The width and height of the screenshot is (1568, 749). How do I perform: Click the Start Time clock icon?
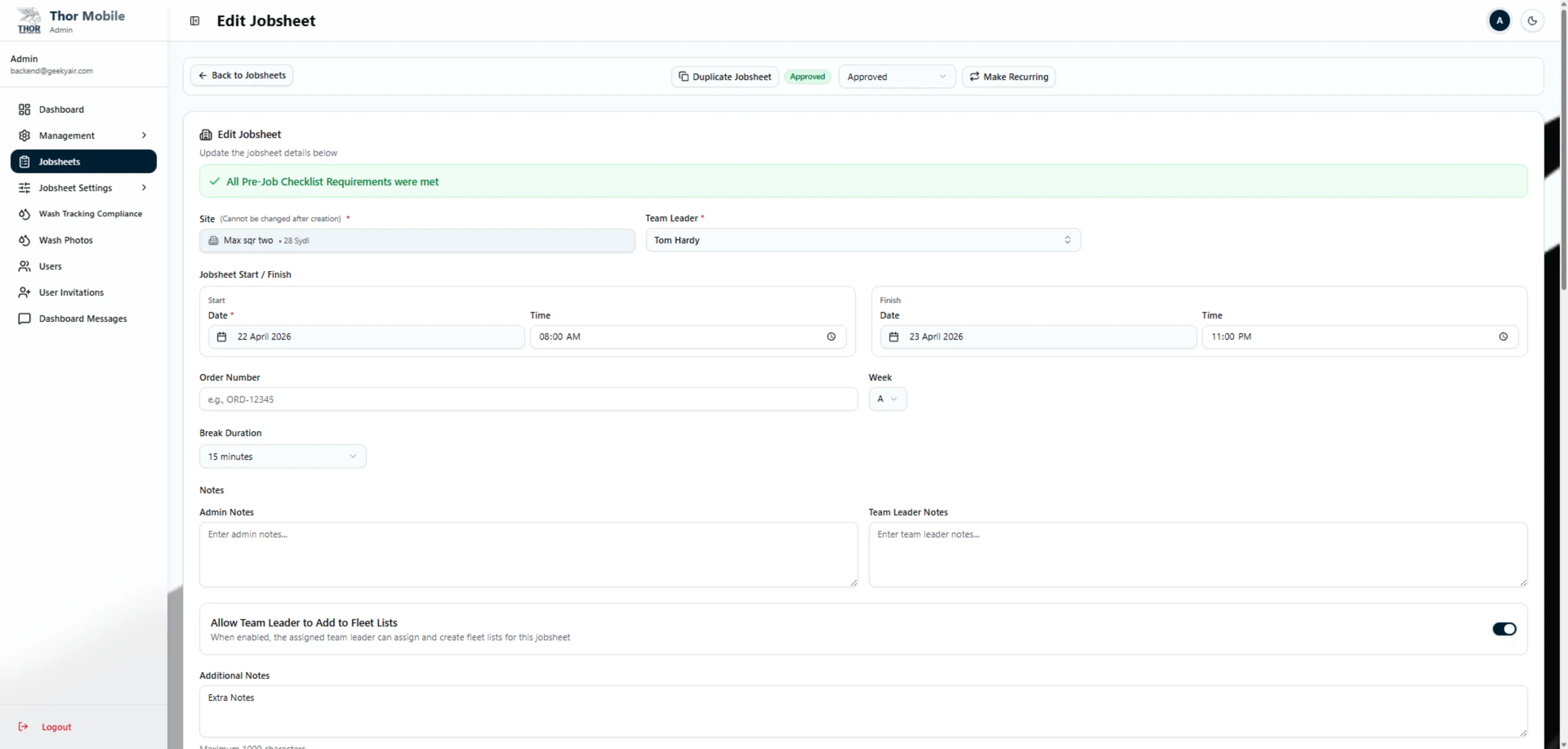[831, 337]
